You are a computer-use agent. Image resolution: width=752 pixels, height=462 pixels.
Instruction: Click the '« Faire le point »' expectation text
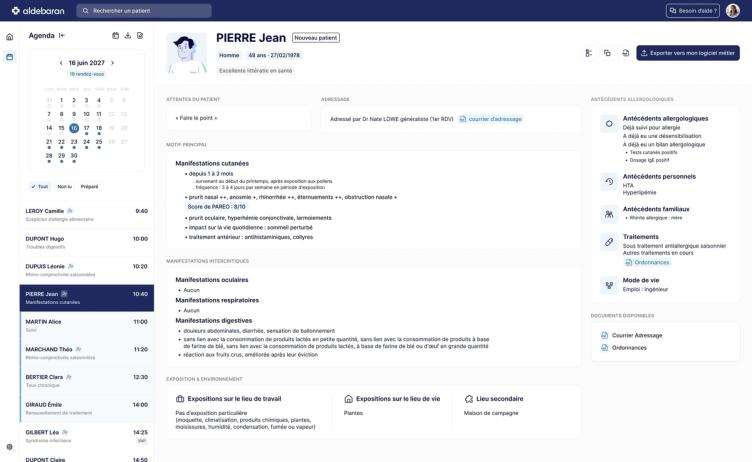196,118
